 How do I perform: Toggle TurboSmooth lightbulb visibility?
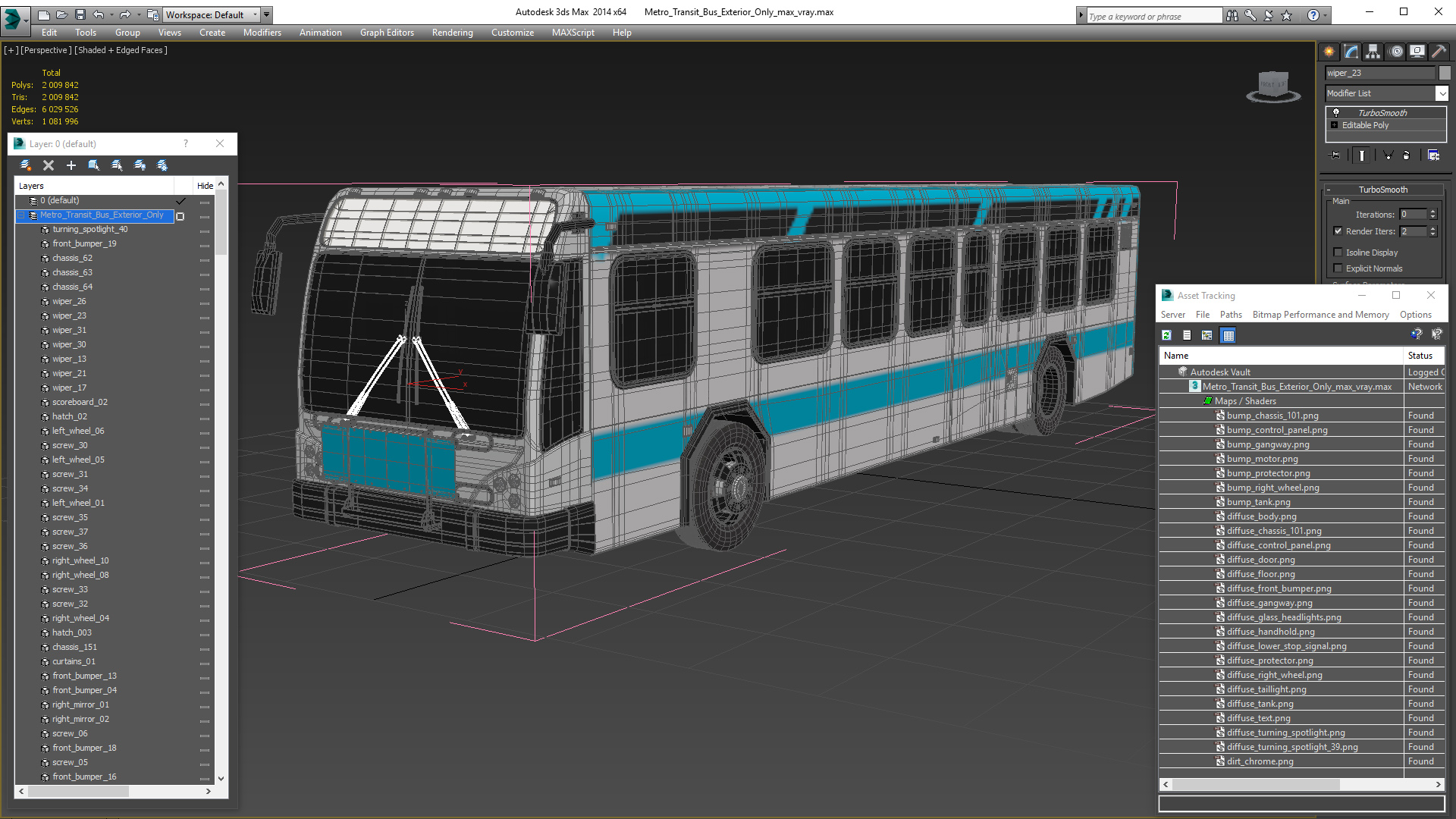coord(1336,112)
